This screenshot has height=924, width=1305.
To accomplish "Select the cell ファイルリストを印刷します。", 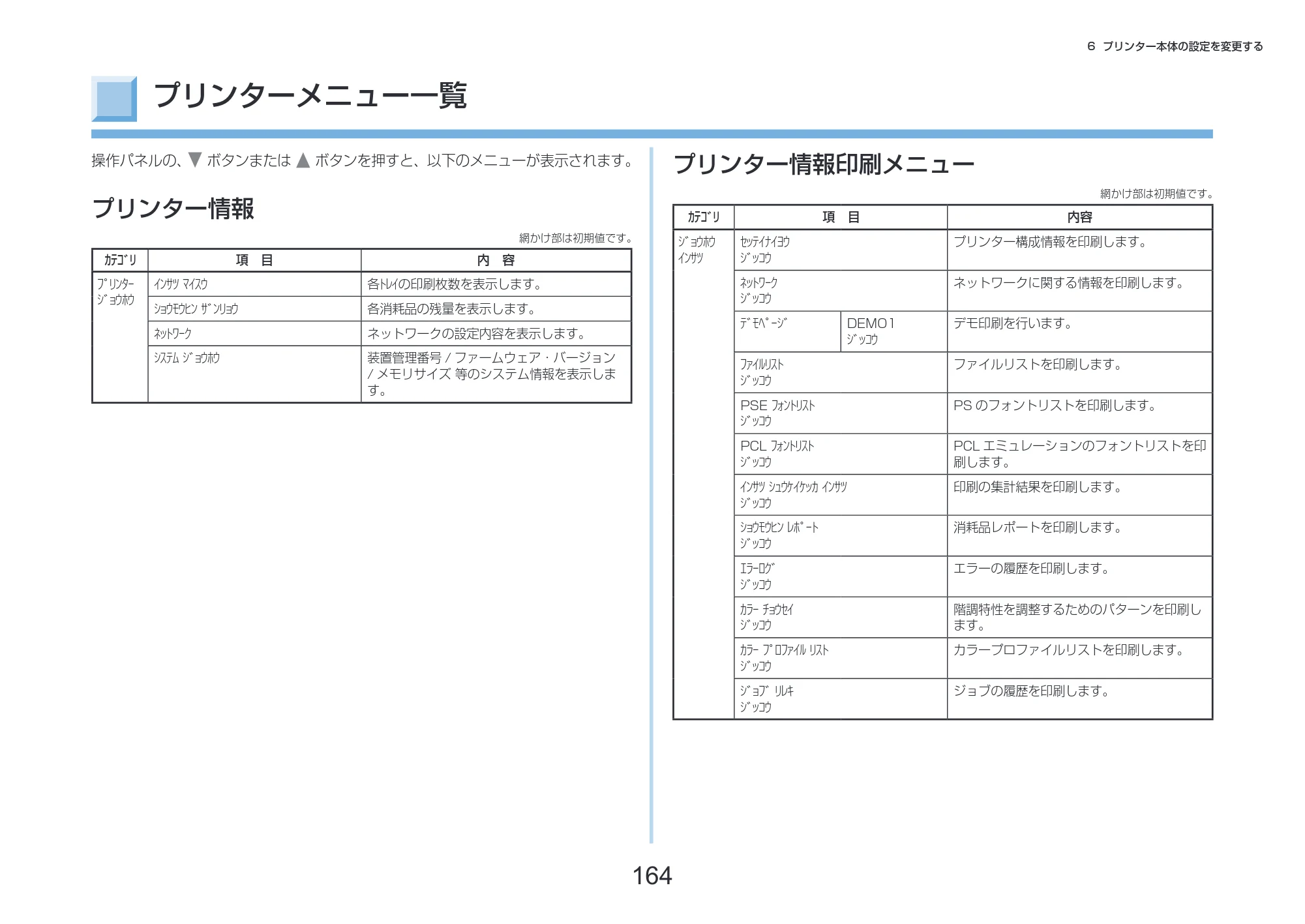I will pyautogui.click(x=1080, y=372).
